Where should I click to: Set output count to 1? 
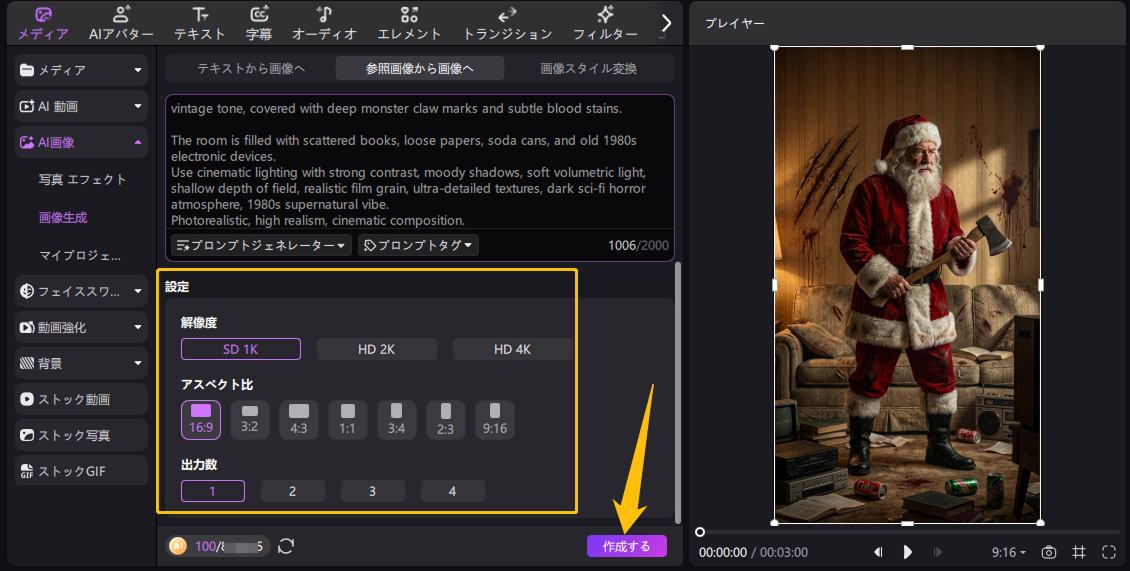point(213,491)
